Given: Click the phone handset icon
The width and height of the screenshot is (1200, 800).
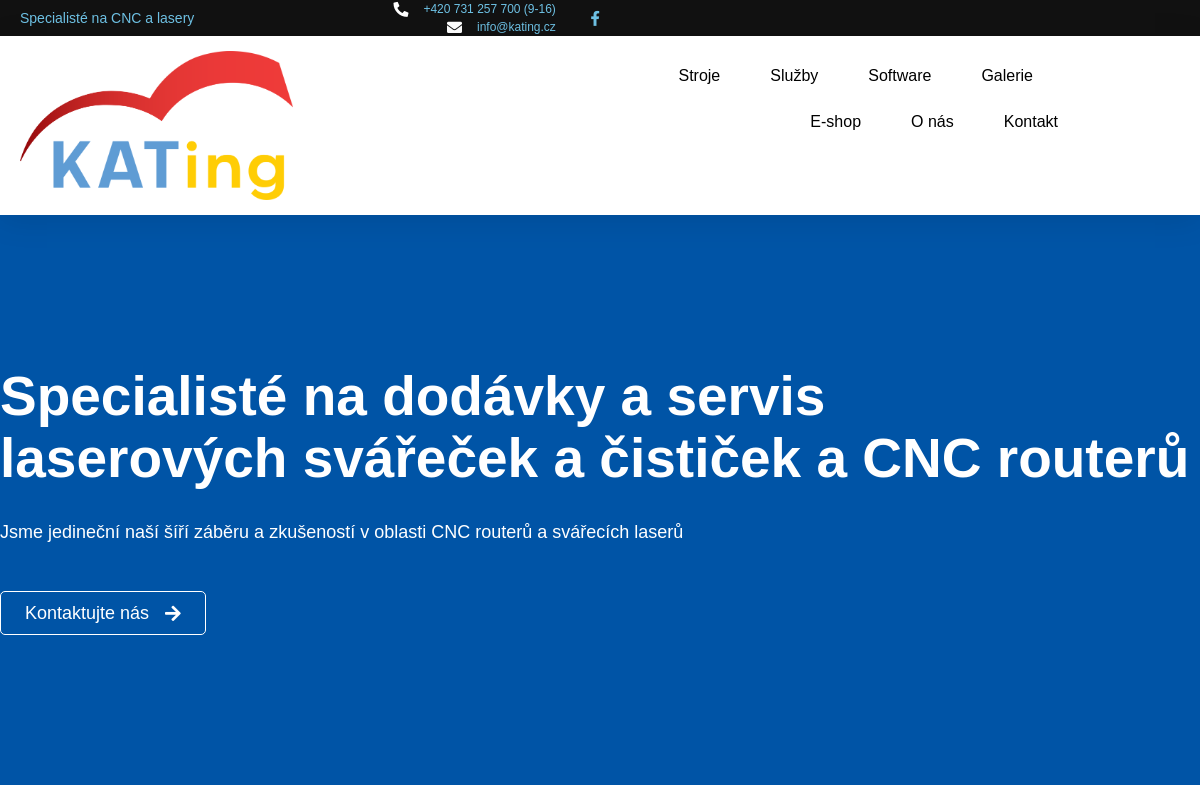Looking at the screenshot, I should (401, 9).
